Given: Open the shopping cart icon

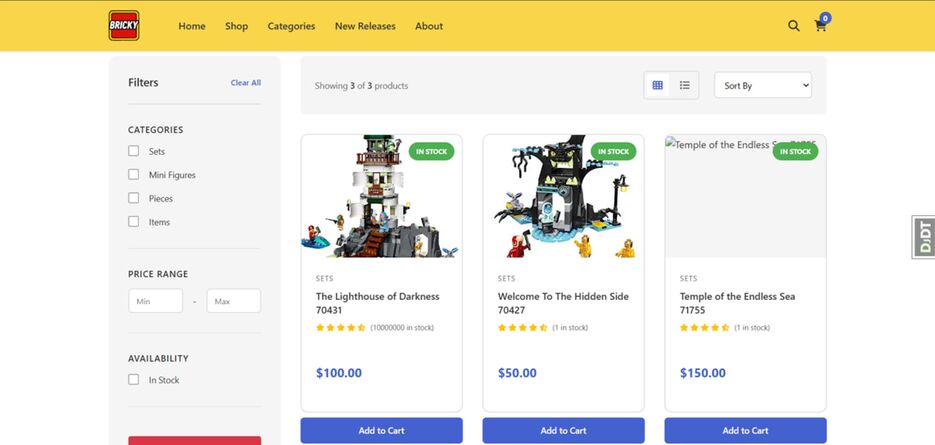Looking at the screenshot, I should (821, 26).
